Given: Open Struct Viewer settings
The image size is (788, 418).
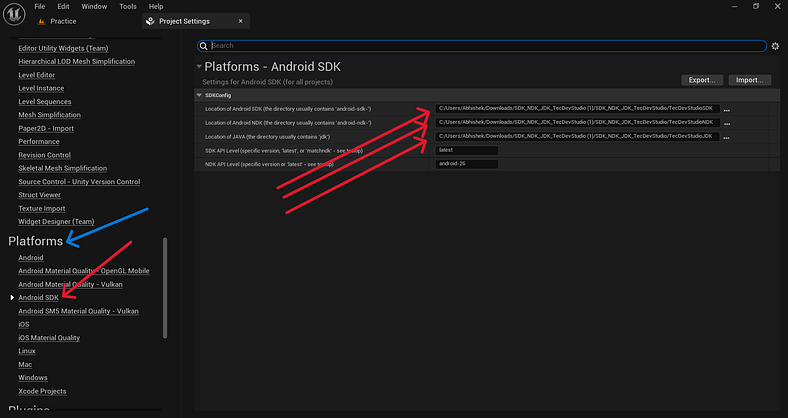Looking at the screenshot, I should click(x=39, y=195).
